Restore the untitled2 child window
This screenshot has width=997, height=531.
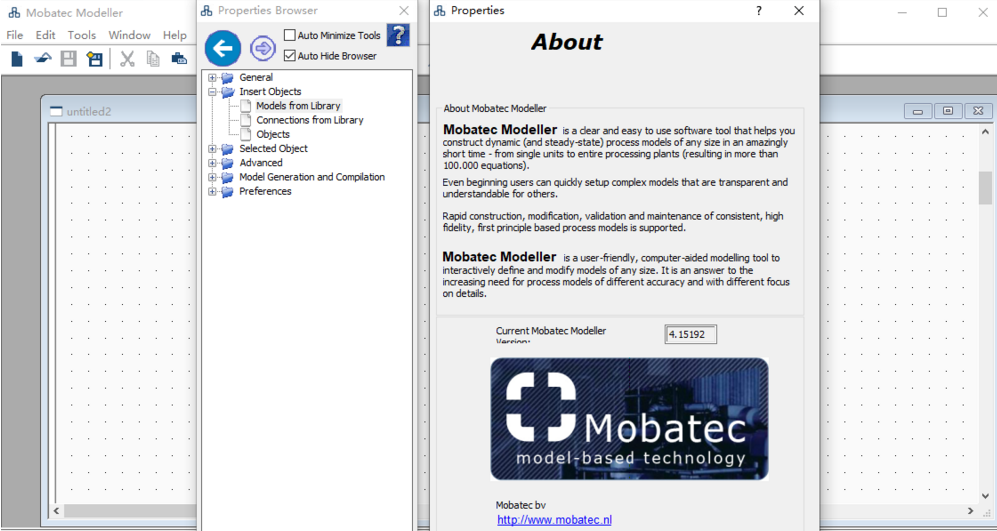948,111
